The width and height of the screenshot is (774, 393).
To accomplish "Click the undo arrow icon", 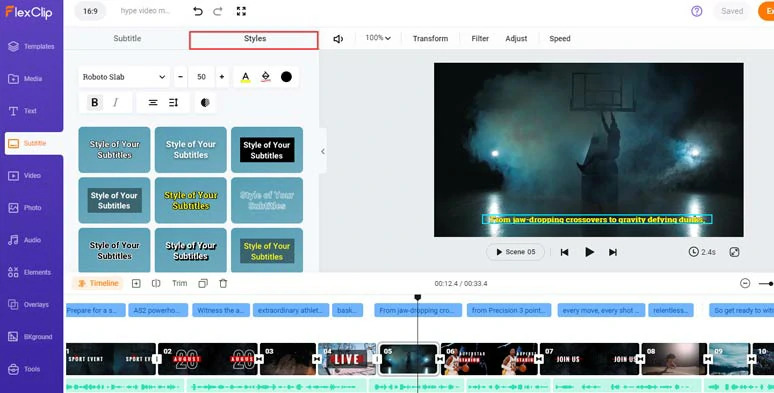I will point(198,11).
